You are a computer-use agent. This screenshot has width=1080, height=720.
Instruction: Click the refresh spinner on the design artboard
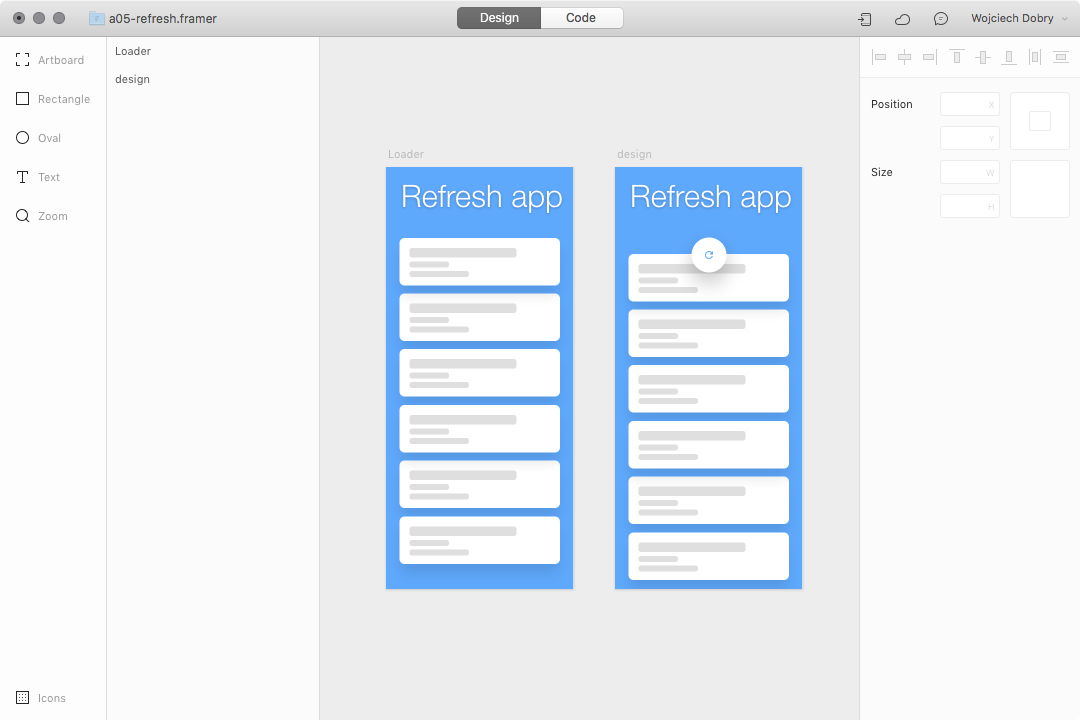[x=709, y=255]
